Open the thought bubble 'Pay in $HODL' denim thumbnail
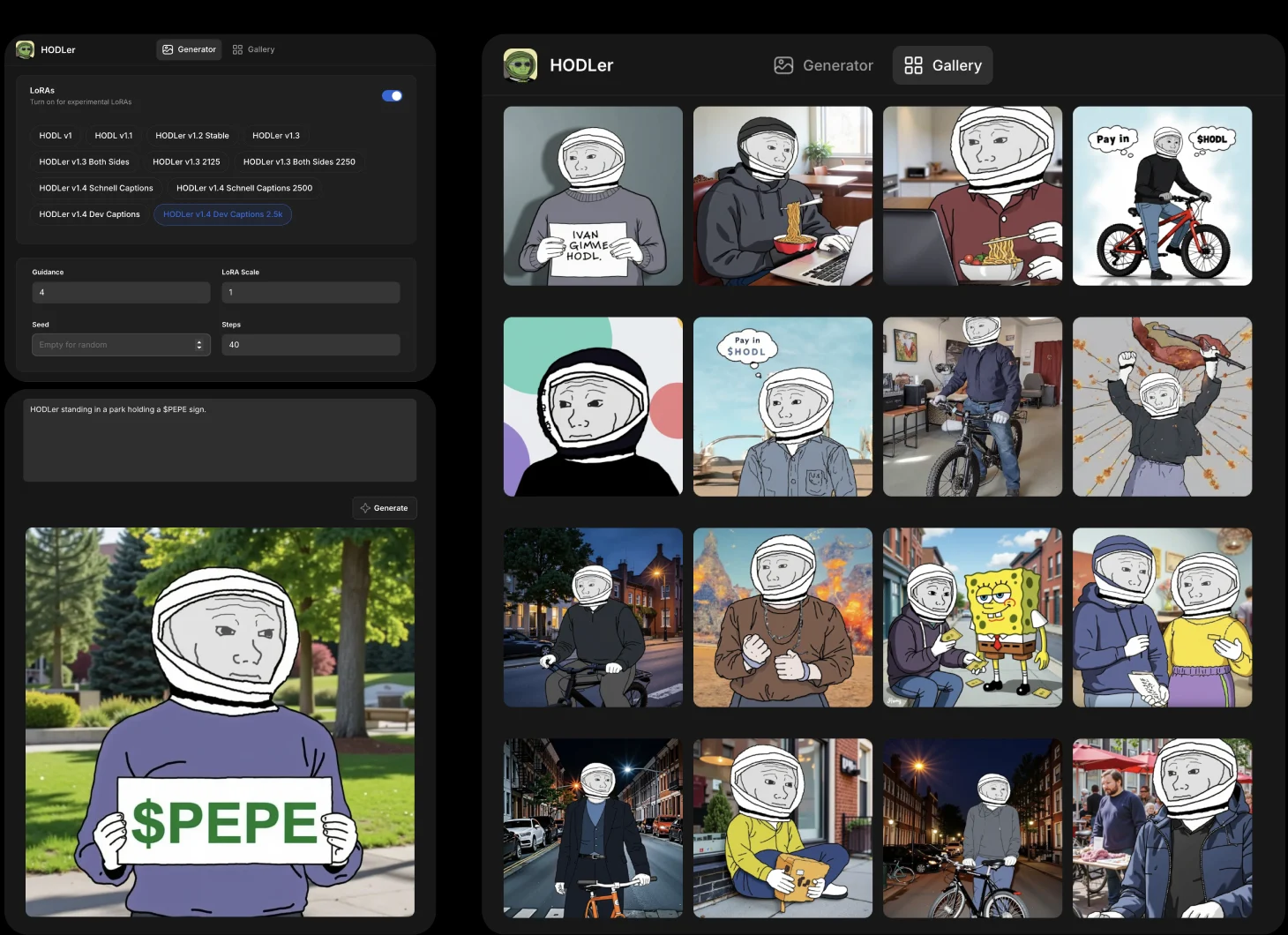Viewport: 1288px width, 935px height. pos(783,407)
